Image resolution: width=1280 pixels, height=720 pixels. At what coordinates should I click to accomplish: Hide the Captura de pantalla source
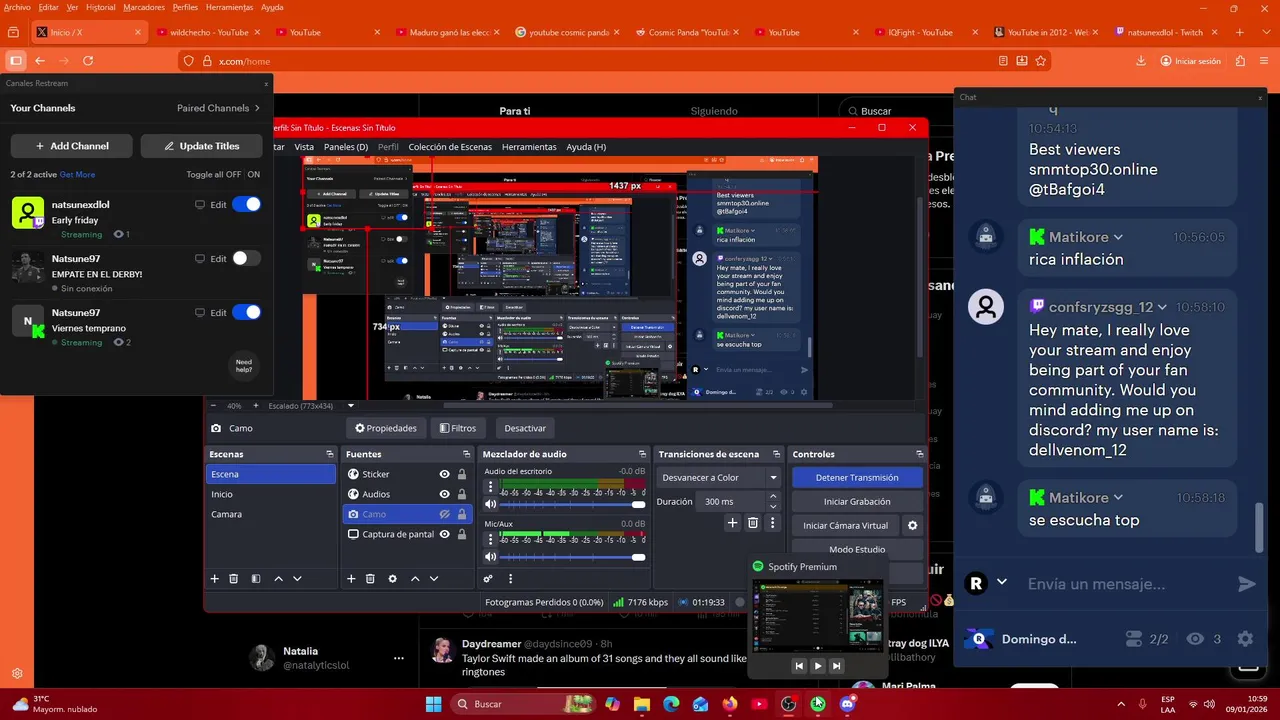(x=445, y=534)
